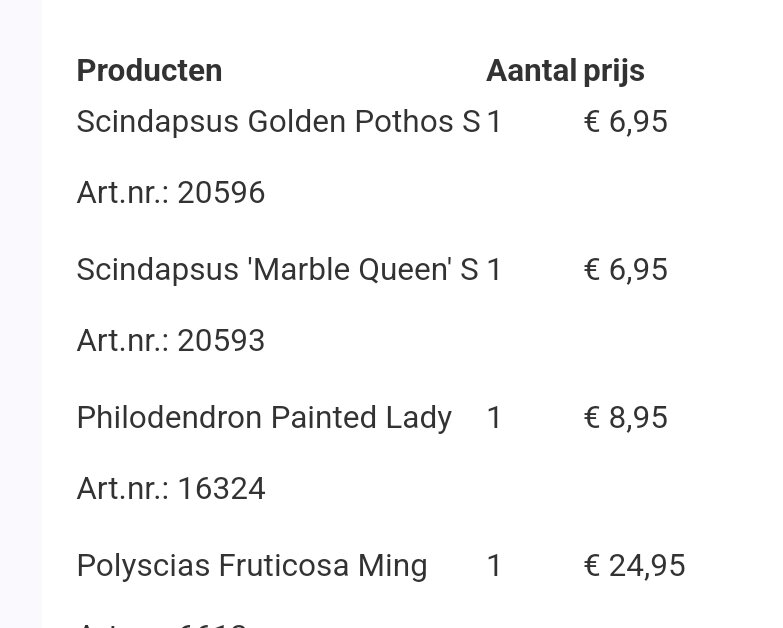
Task: Select Scindapsus Golden Pothos S product name
Action: (278, 121)
